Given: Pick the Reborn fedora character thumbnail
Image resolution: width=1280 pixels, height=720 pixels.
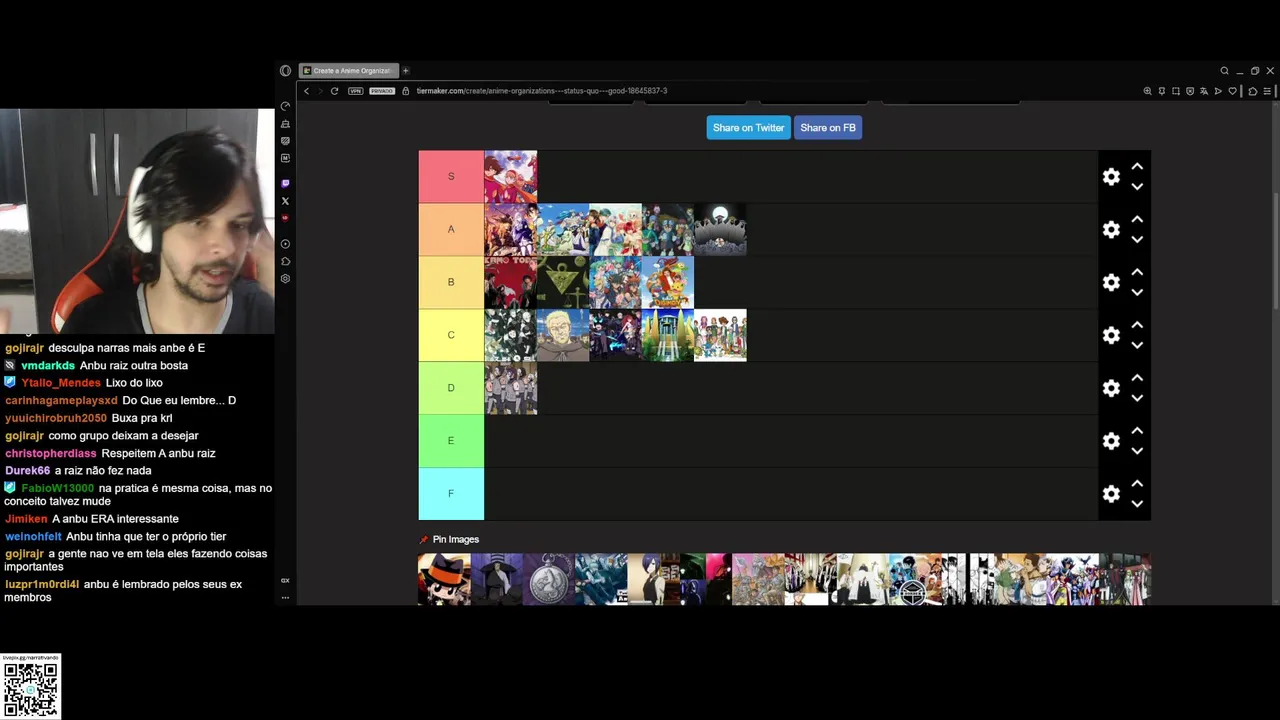Looking at the screenshot, I should [x=444, y=579].
